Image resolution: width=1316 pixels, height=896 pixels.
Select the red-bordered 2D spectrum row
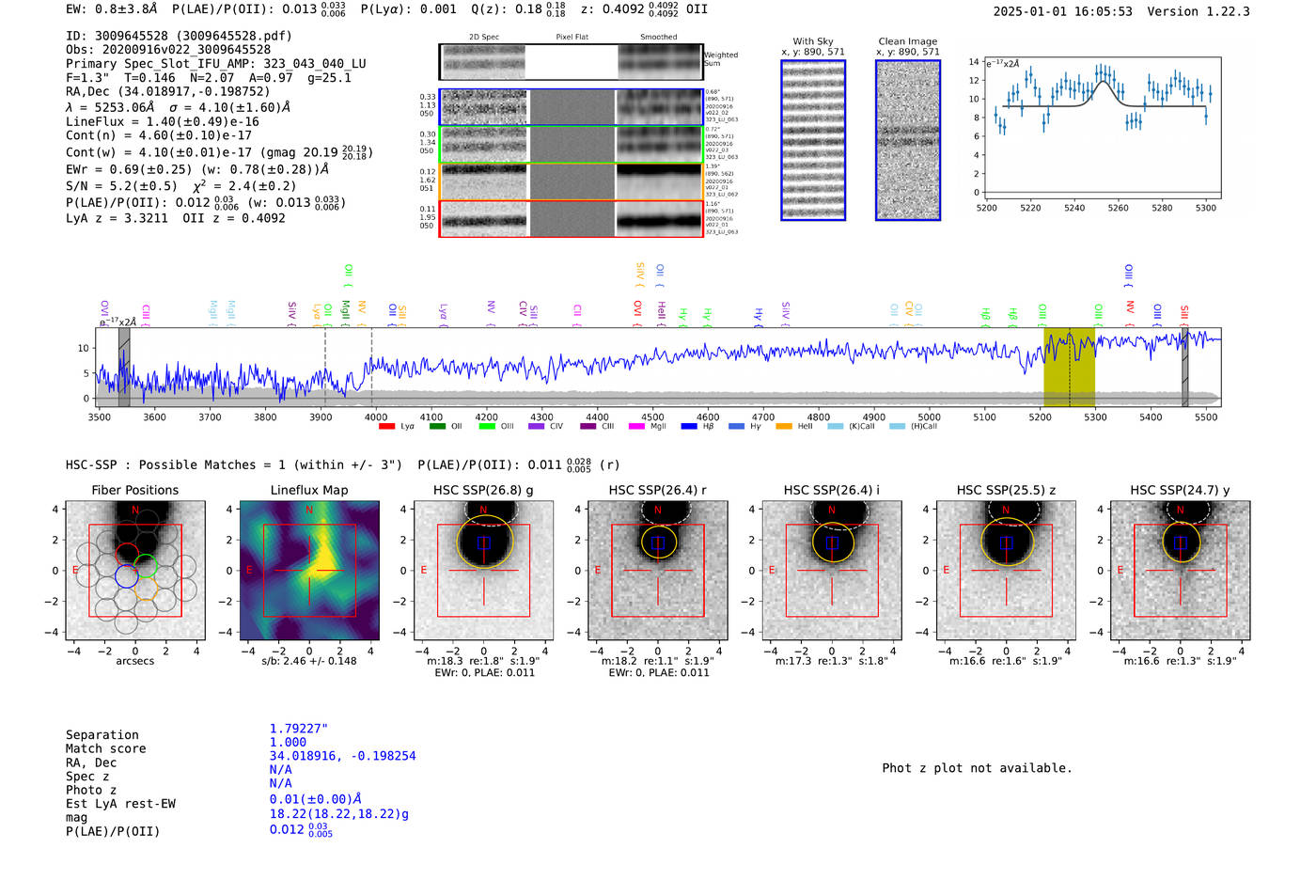[x=572, y=219]
